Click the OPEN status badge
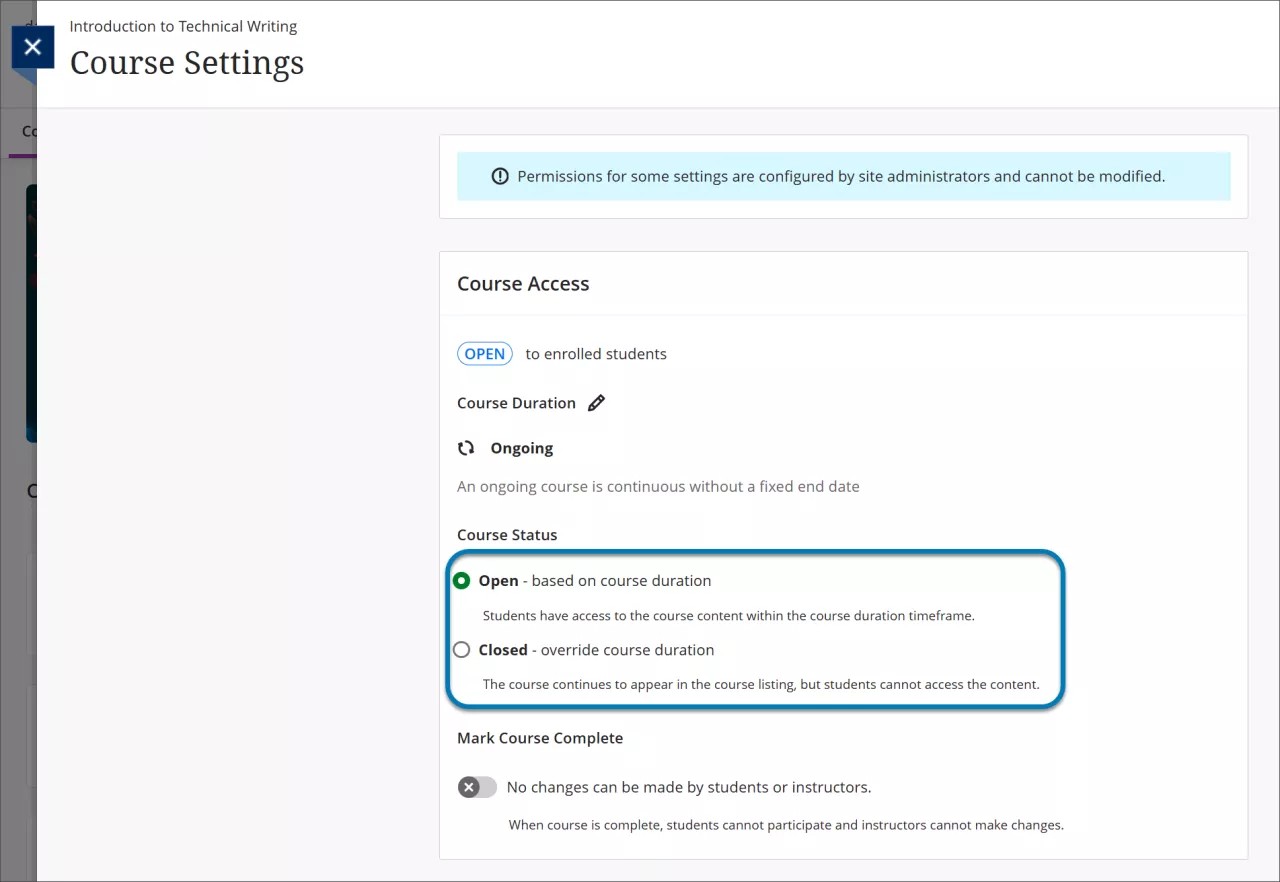 click(484, 353)
